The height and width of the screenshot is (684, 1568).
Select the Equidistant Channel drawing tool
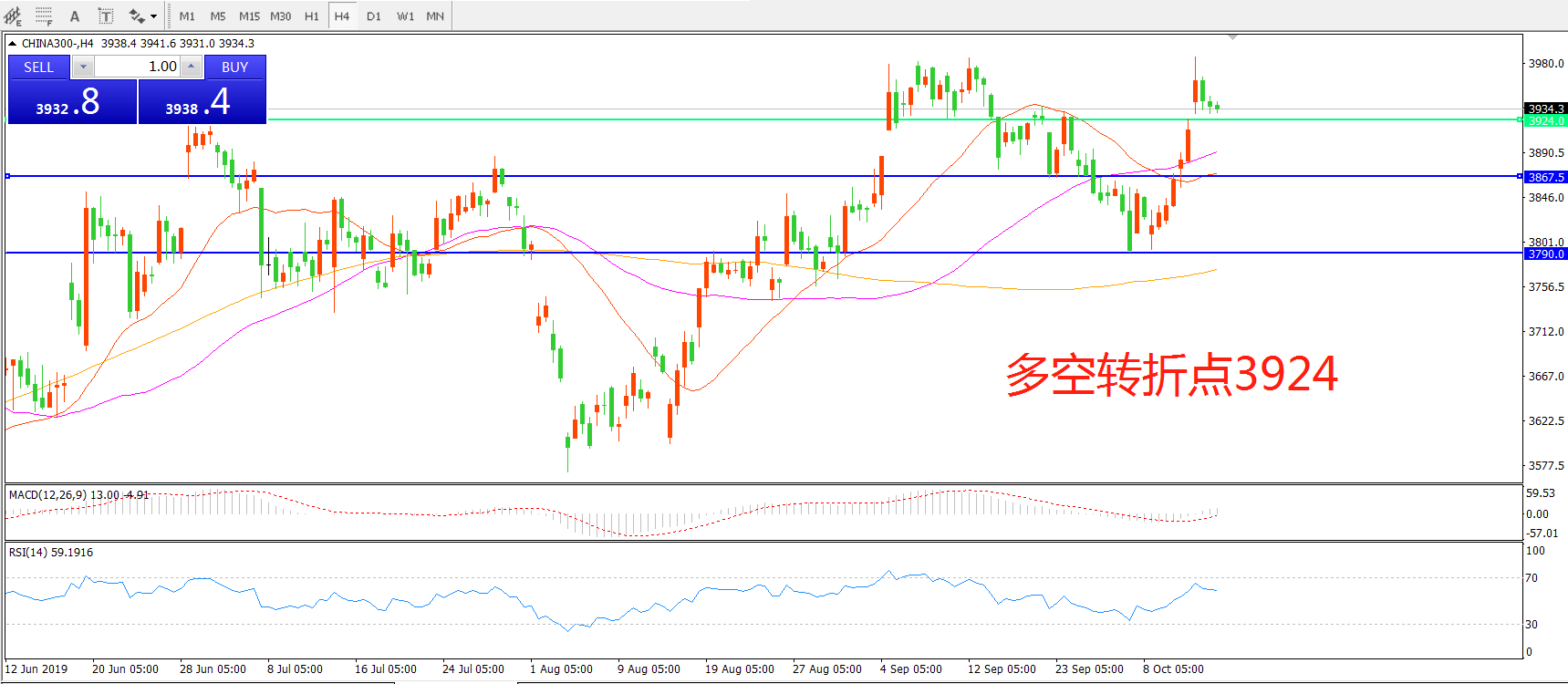(13, 16)
